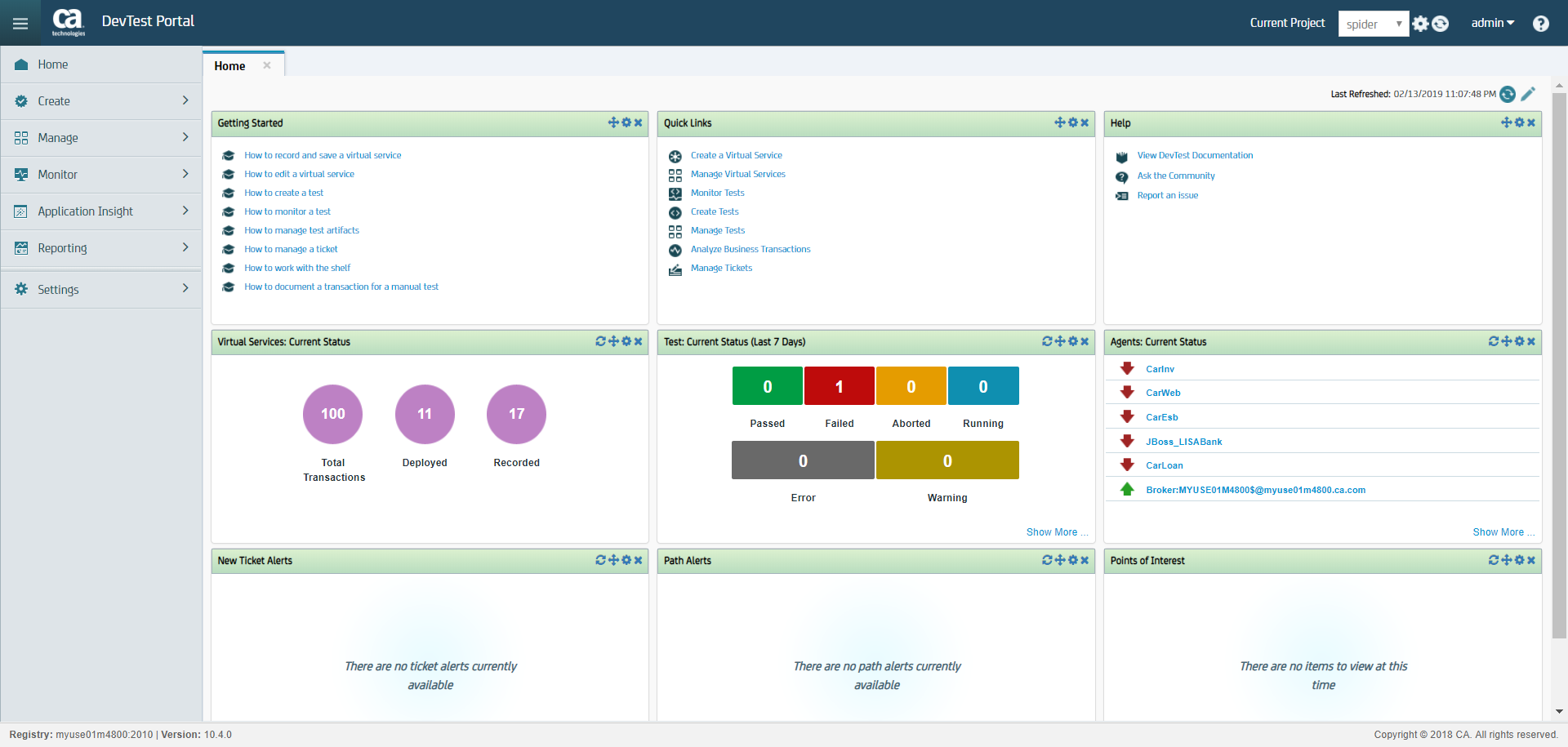Edit dashboard with pencil icon
The image size is (1568, 747).
pos(1528,94)
